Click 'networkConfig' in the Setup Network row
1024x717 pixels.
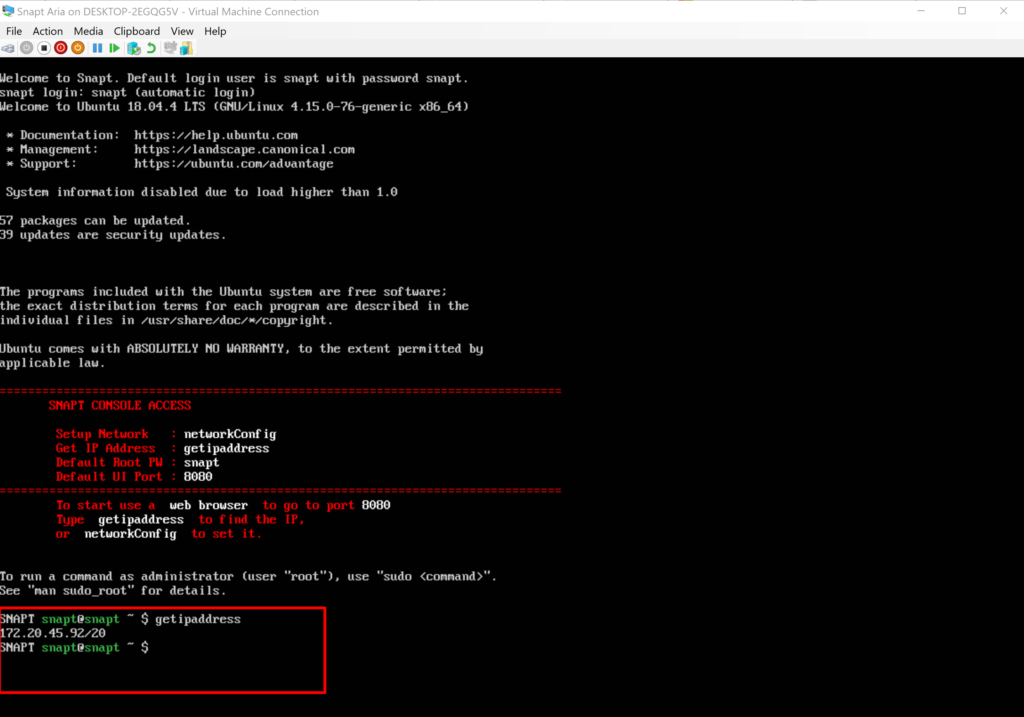point(230,434)
